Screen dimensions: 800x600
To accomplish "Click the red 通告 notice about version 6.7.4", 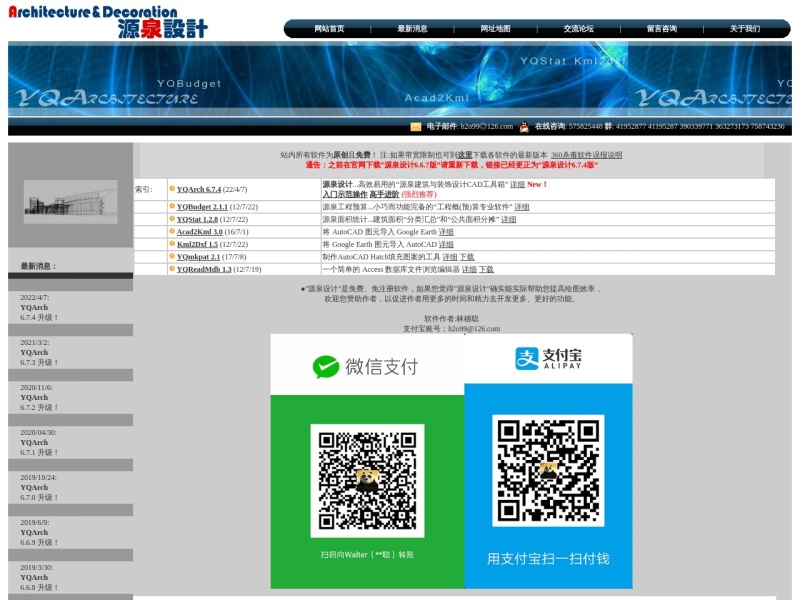I will 452,165.
